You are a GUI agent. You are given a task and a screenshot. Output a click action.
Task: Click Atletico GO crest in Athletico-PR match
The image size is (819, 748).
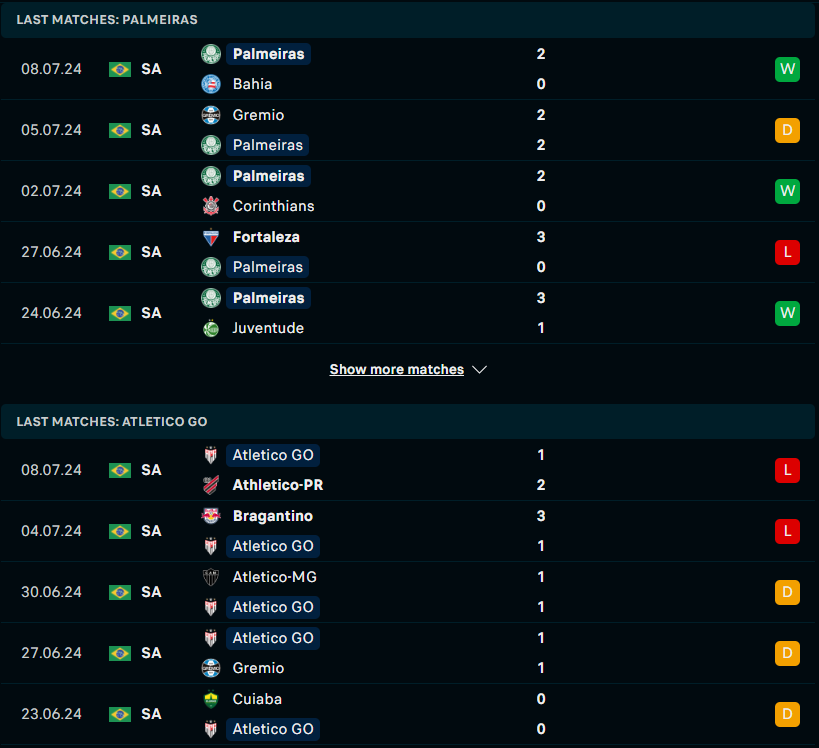(x=211, y=455)
